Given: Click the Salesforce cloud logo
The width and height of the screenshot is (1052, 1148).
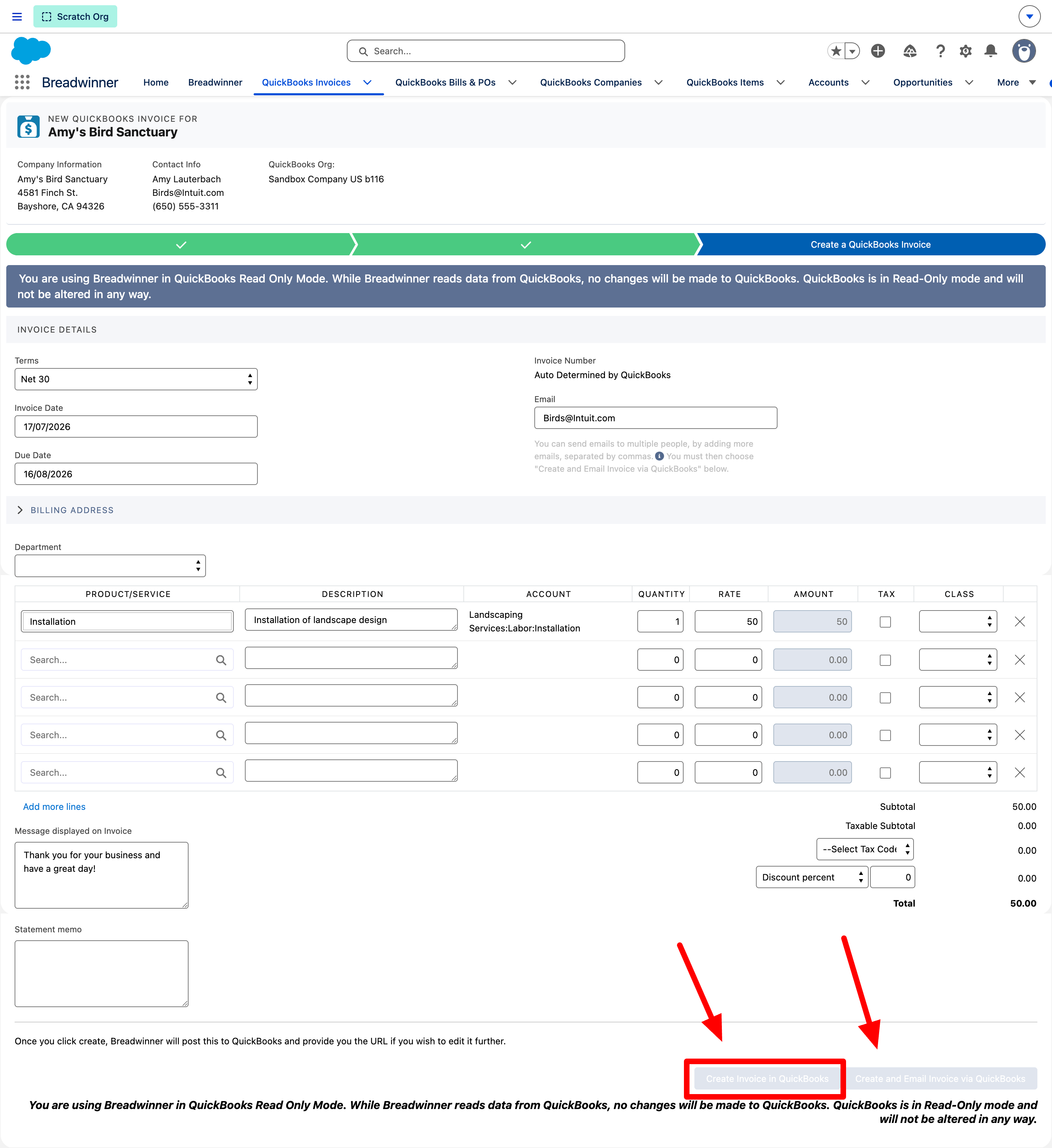Looking at the screenshot, I should pos(31,51).
